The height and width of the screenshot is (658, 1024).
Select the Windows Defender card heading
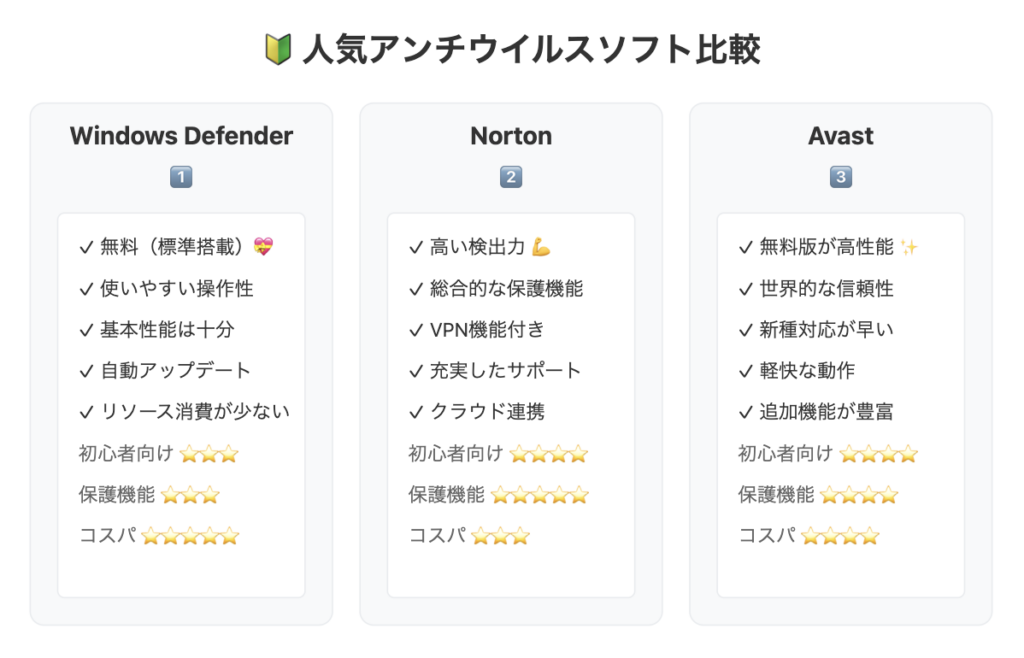pos(182,136)
